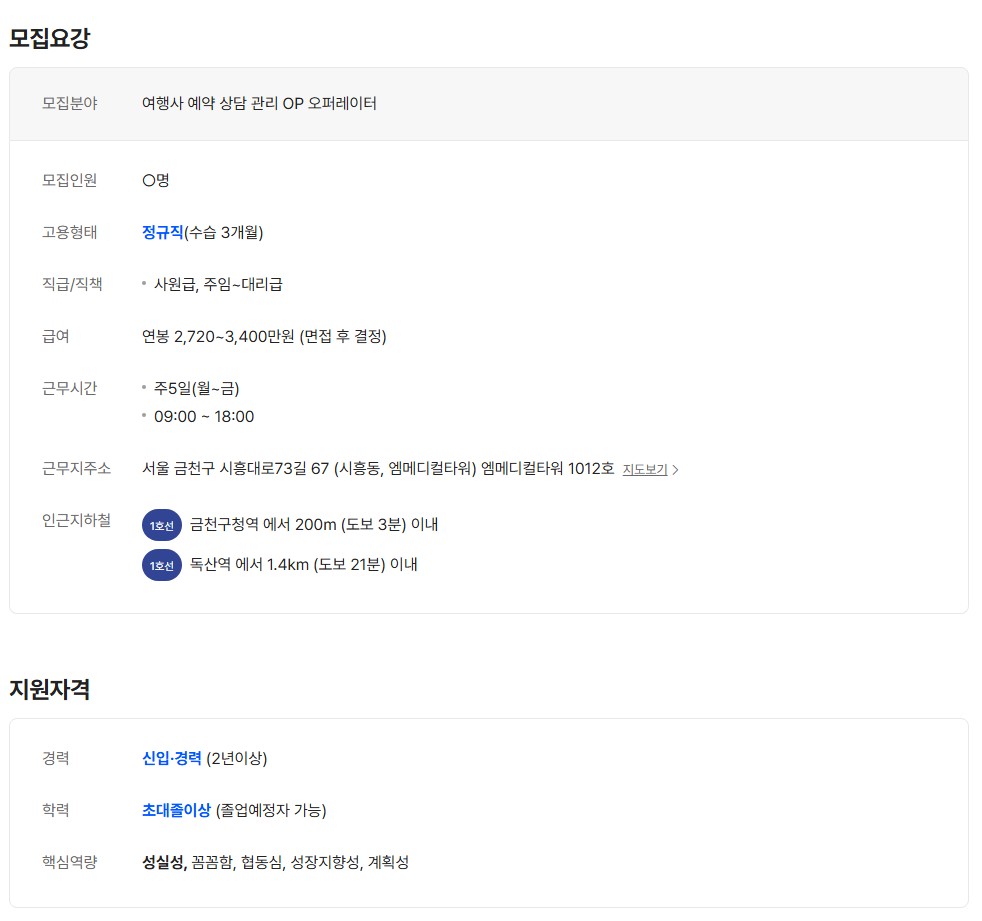The image size is (982, 921).
Task: Click the 09:00 ~ 18:00 working hours
Action: 204,416
